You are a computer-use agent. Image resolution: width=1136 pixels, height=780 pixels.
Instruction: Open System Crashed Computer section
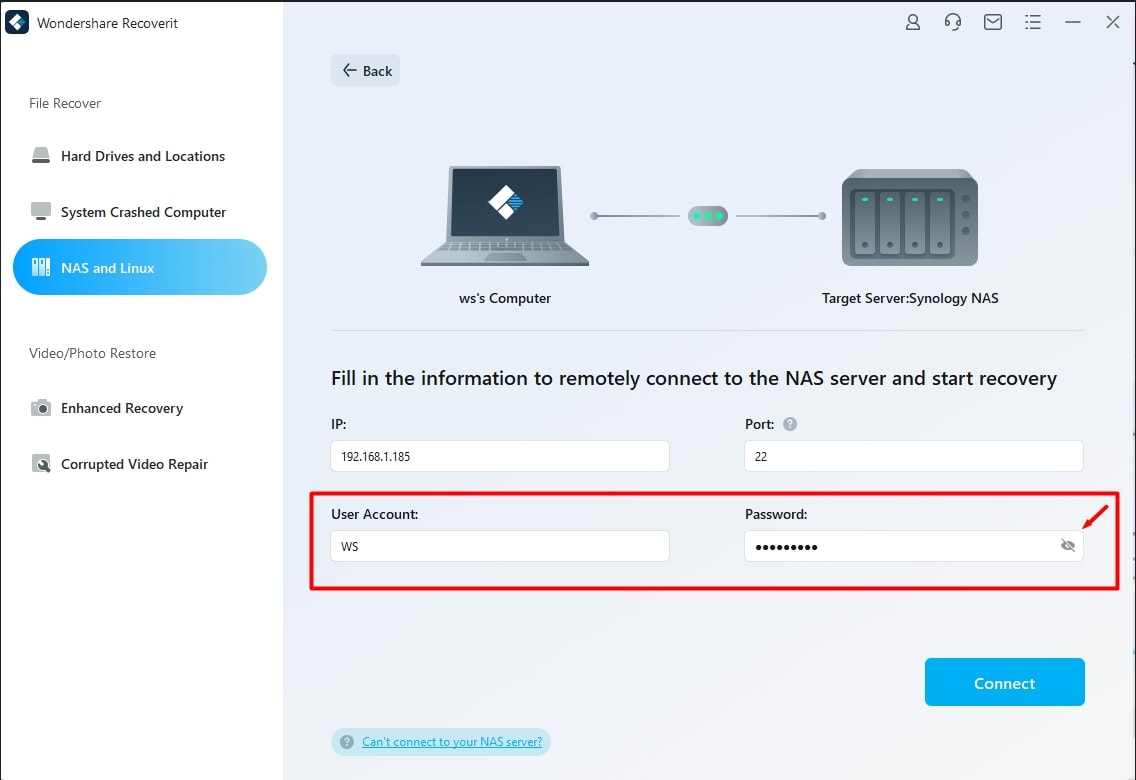(x=140, y=211)
